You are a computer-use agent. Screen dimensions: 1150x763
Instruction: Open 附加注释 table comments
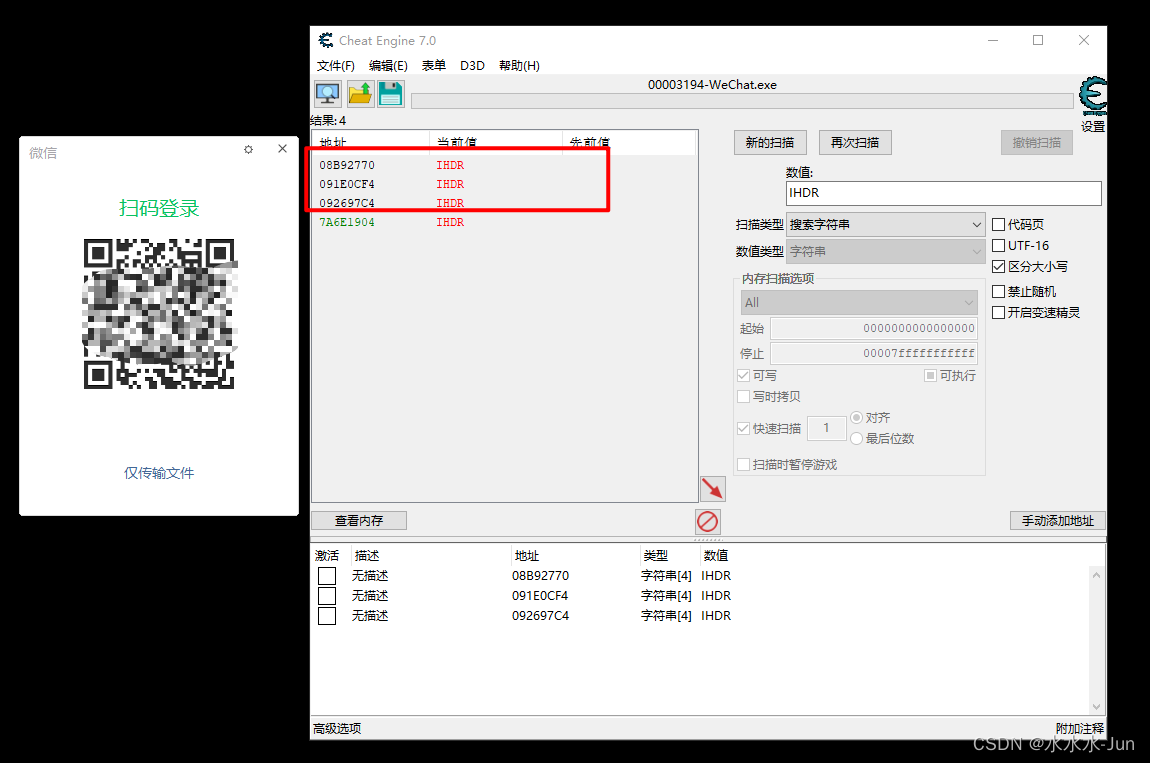coord(1080,729)
